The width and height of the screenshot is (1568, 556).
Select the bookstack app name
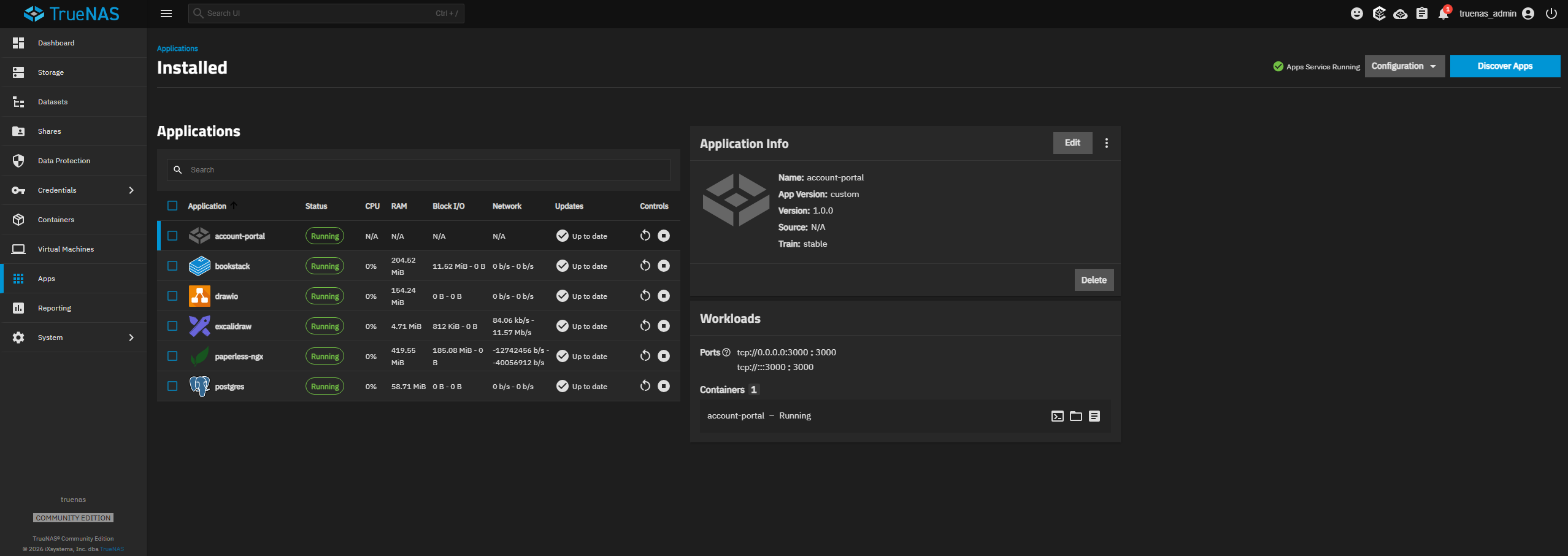[233, 266]
